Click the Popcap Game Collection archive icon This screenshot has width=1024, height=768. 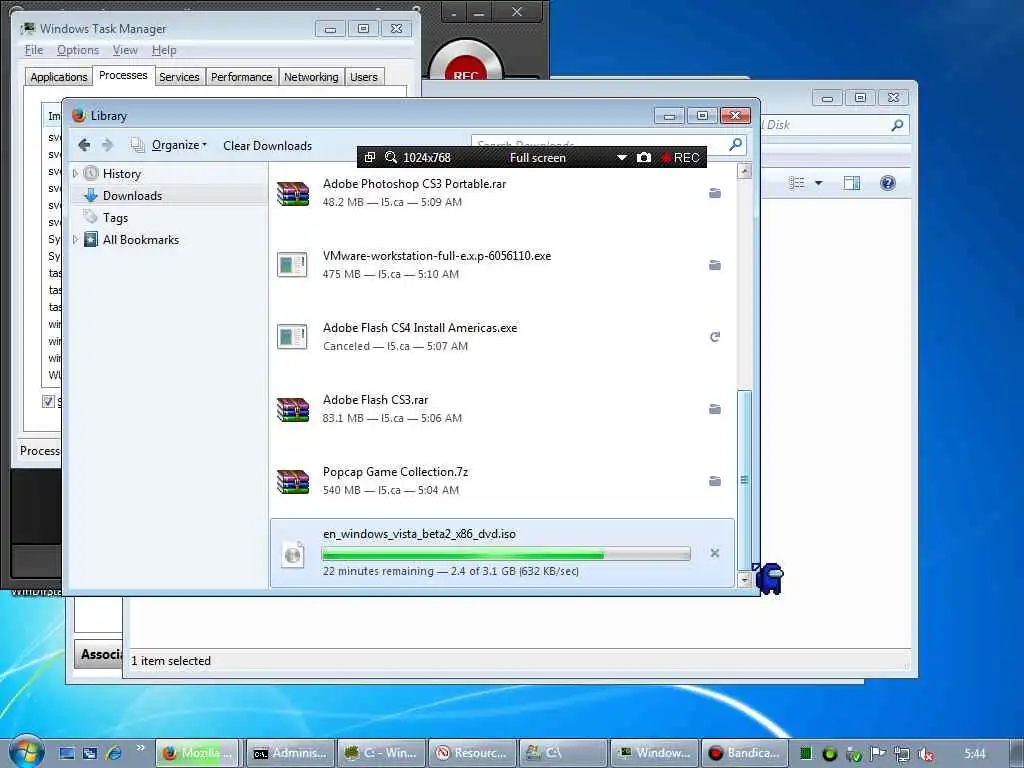point(293,481)
